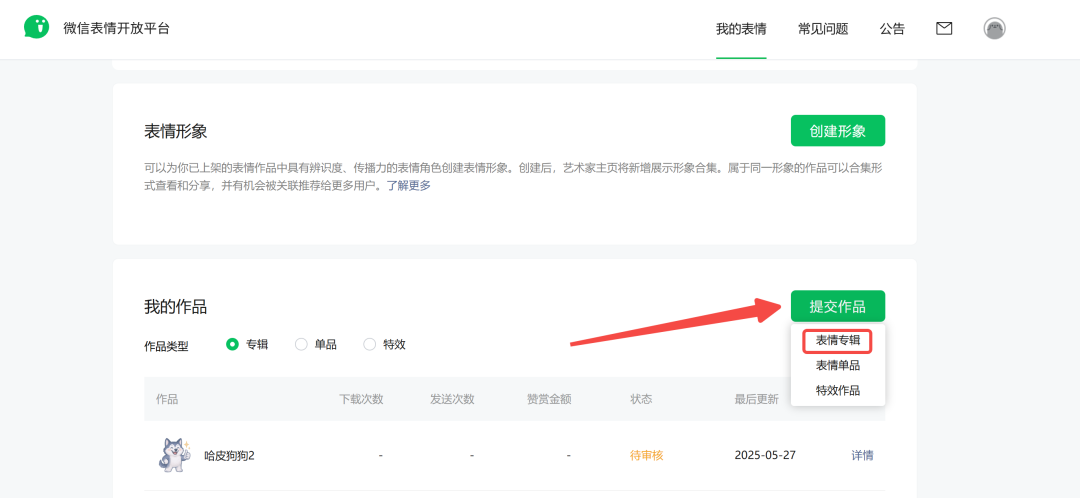Choose 表情单品 from the submit menu
The height and width of the screenshot is (498, 1080).
pos(838,366)
